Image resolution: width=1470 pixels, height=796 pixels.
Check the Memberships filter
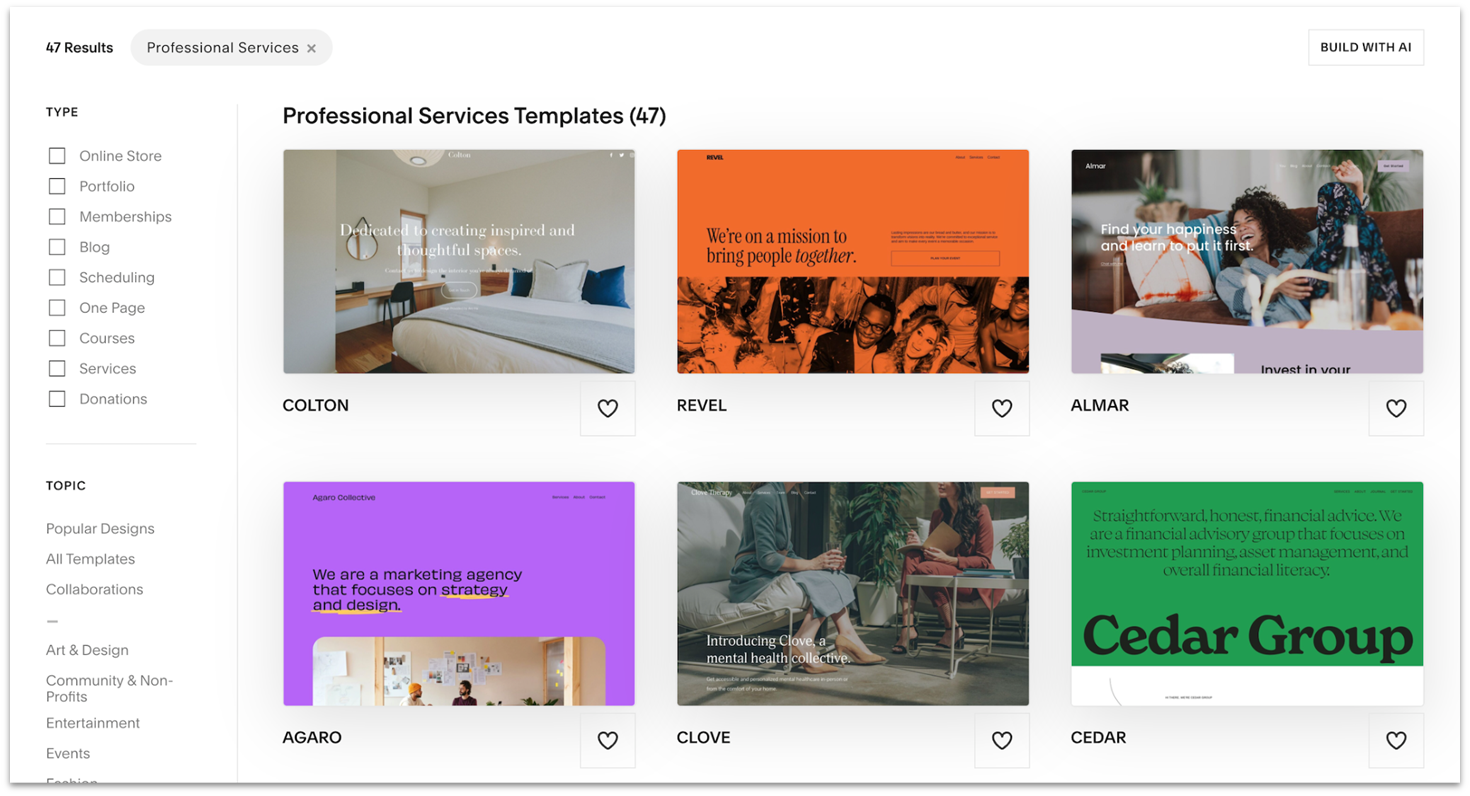[x=57, y=216]
